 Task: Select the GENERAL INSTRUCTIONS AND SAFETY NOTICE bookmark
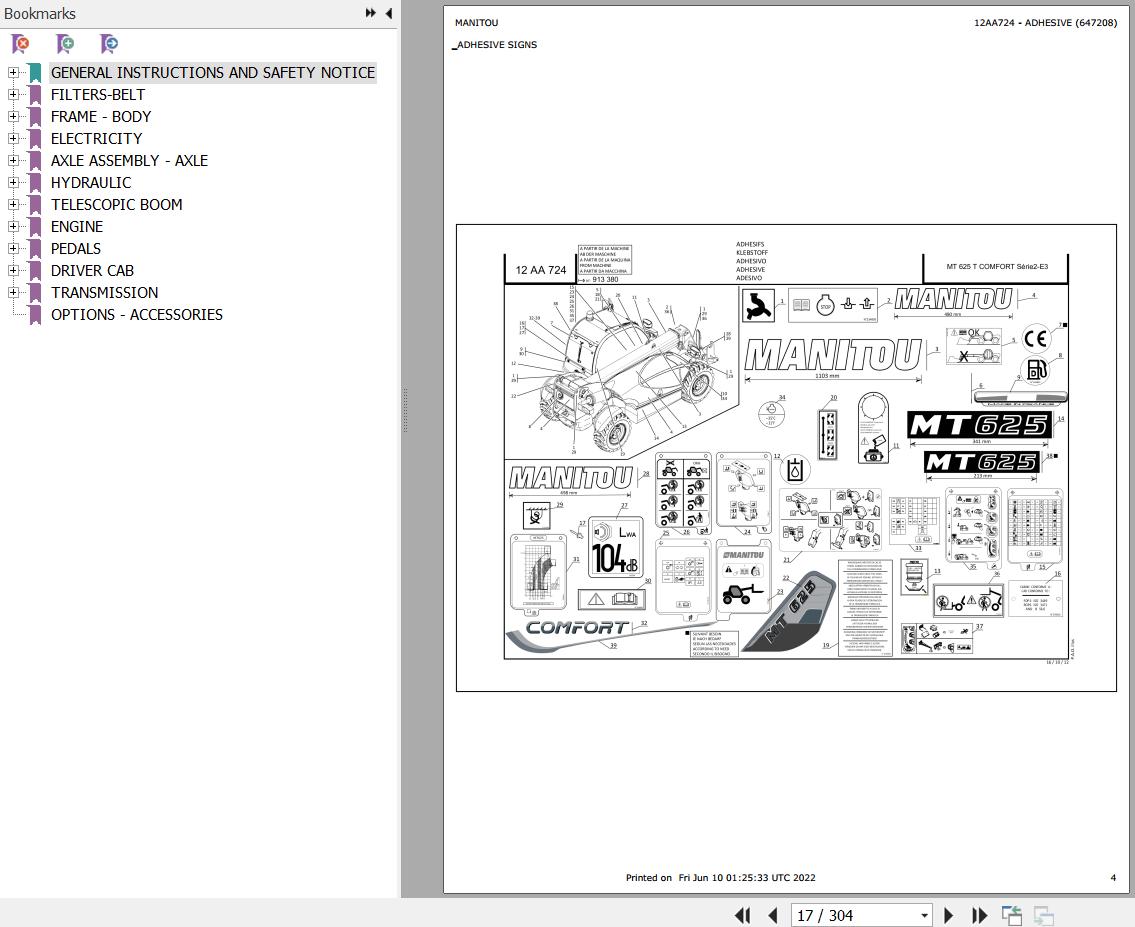coord(213,72)
